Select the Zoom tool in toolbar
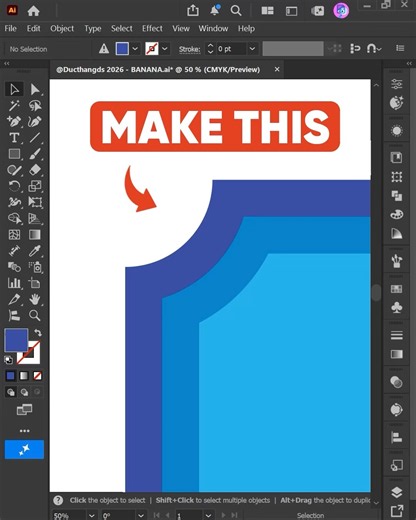The height and width of the screenshot is (520, 416). click(x=35, y=315)
